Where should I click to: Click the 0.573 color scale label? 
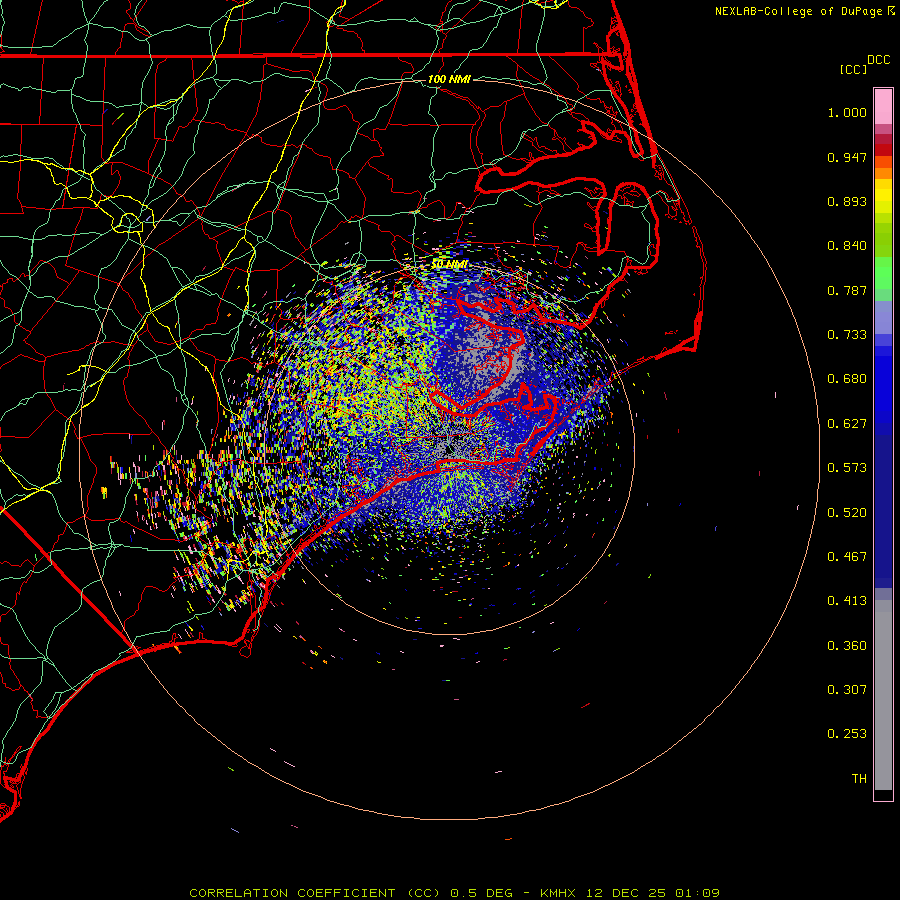coord(847,468)
